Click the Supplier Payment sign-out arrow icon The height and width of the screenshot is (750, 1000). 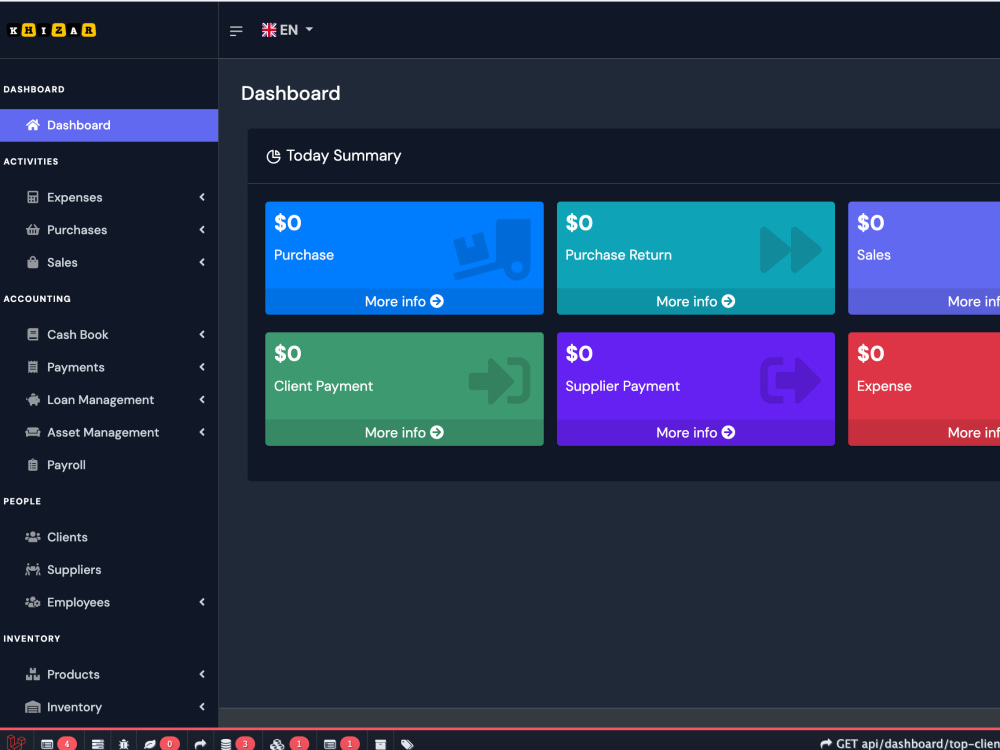(x=791, y=381)
